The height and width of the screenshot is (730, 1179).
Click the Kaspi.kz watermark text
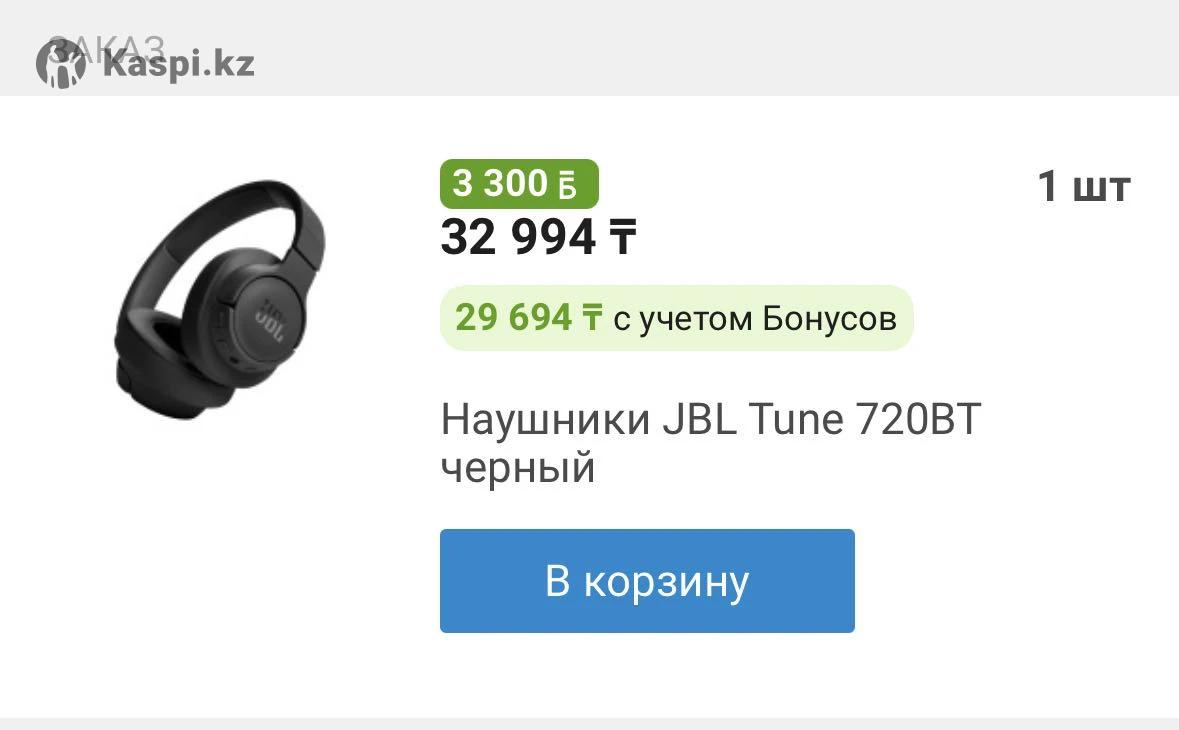[178, 65]
